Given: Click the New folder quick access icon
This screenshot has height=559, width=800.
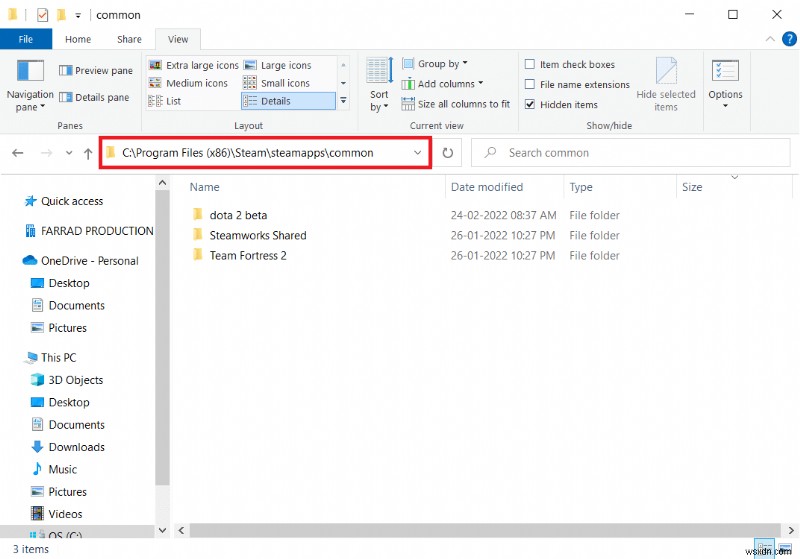Looking at the screenshot, I should click(61, 15).
